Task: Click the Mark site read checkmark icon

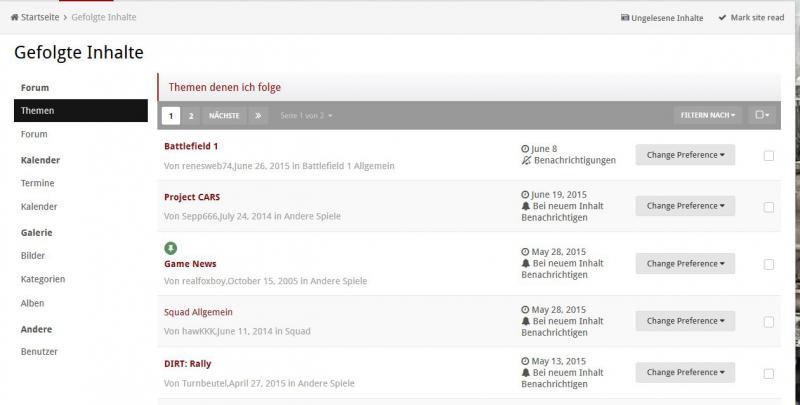Action: (722, 18)
